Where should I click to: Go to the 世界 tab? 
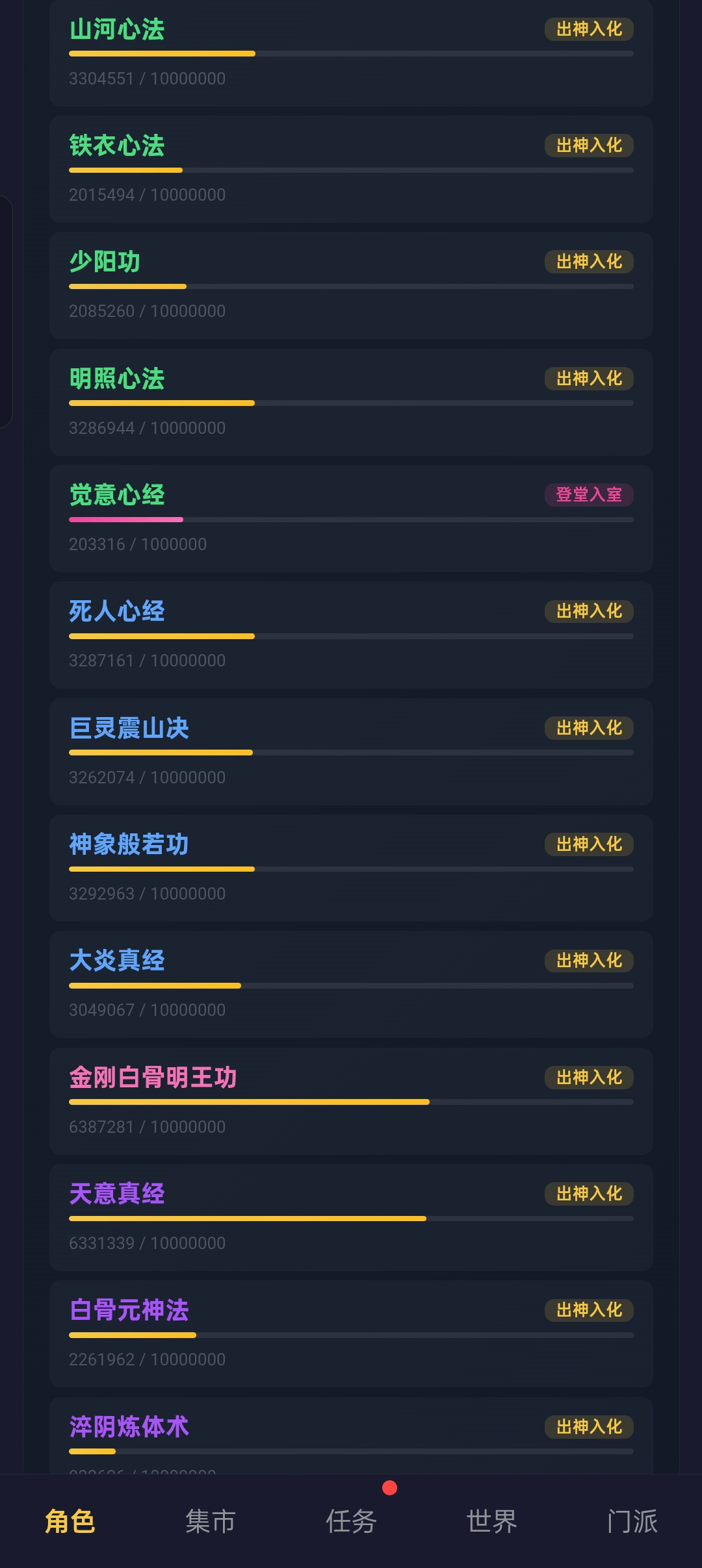pyautogui.click(x=491, y=1521)
